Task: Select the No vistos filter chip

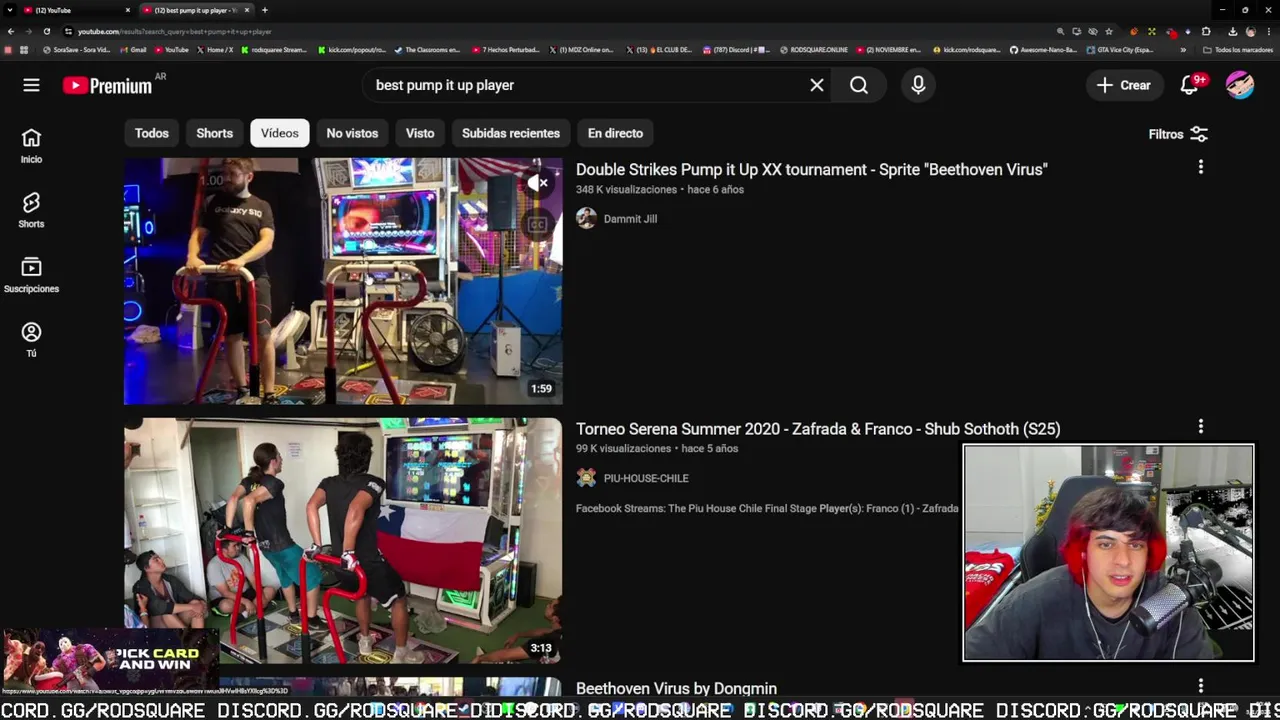Action: (352, 133)
